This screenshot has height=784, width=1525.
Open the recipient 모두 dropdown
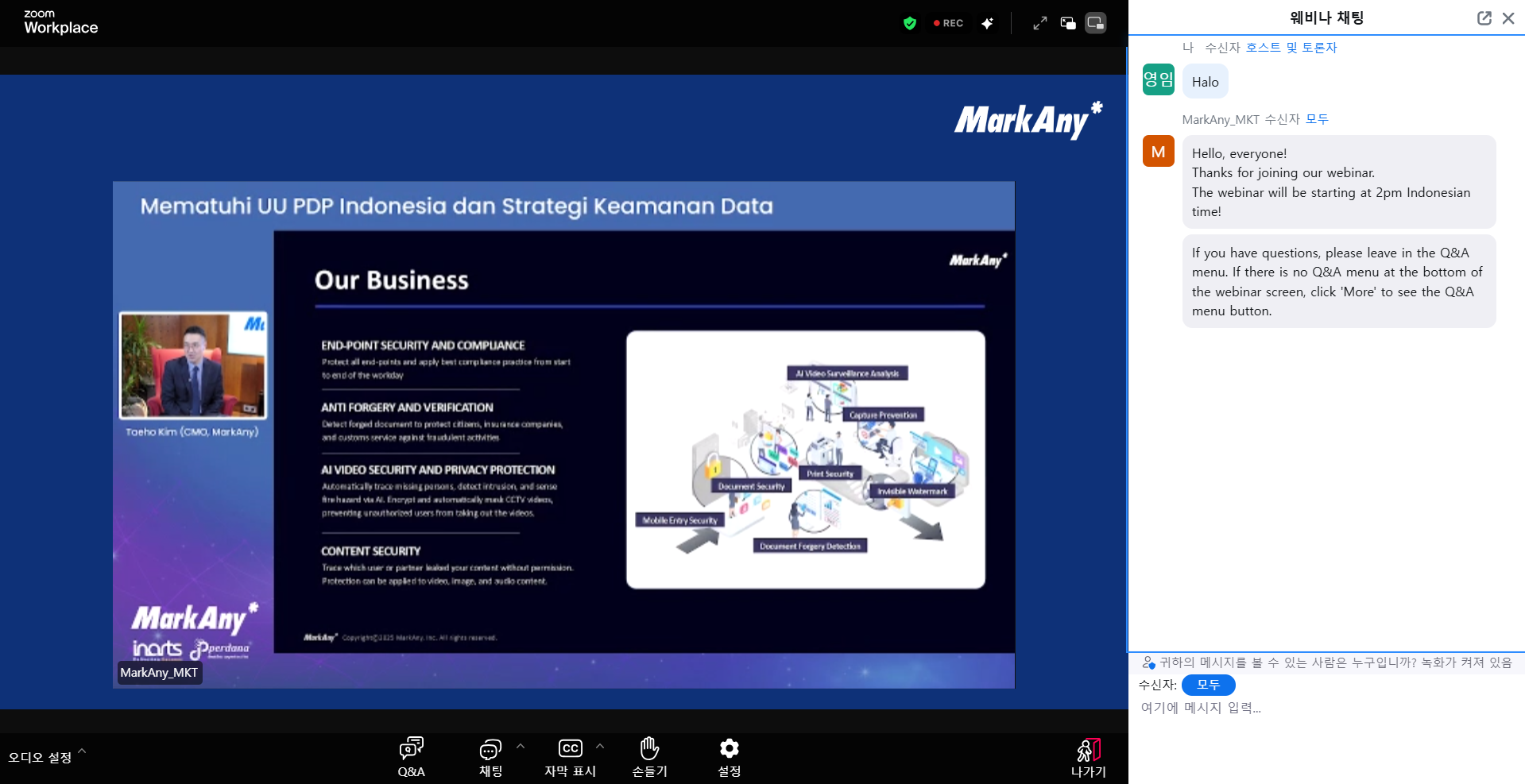pyautogui.click(x=1208, y=685)
